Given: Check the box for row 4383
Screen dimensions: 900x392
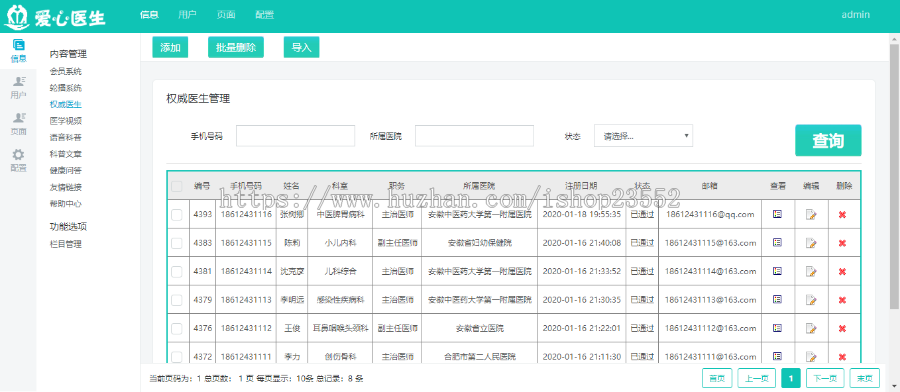Looking at the screenshot, I should tap(177, 243).
